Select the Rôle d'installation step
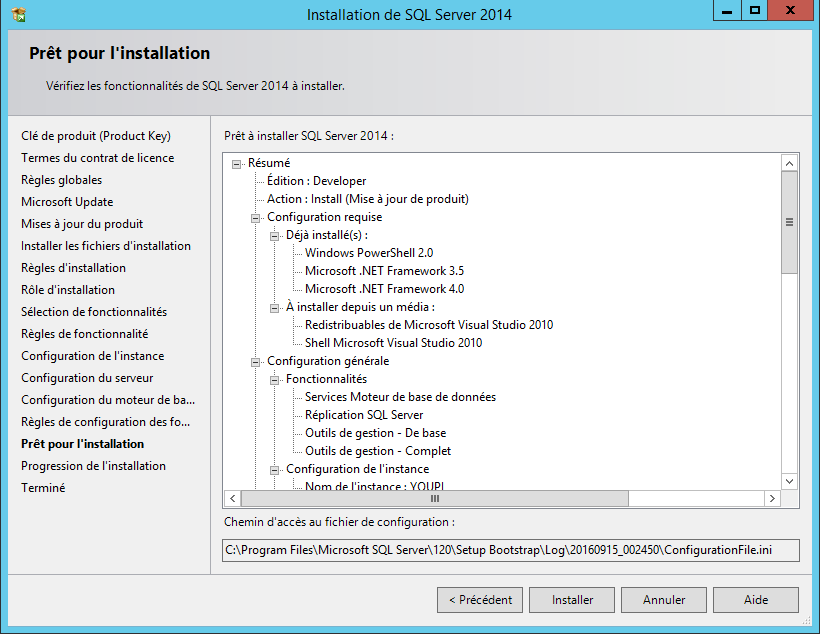This screenshot has width=820, height=634. [x=67, y=290]
